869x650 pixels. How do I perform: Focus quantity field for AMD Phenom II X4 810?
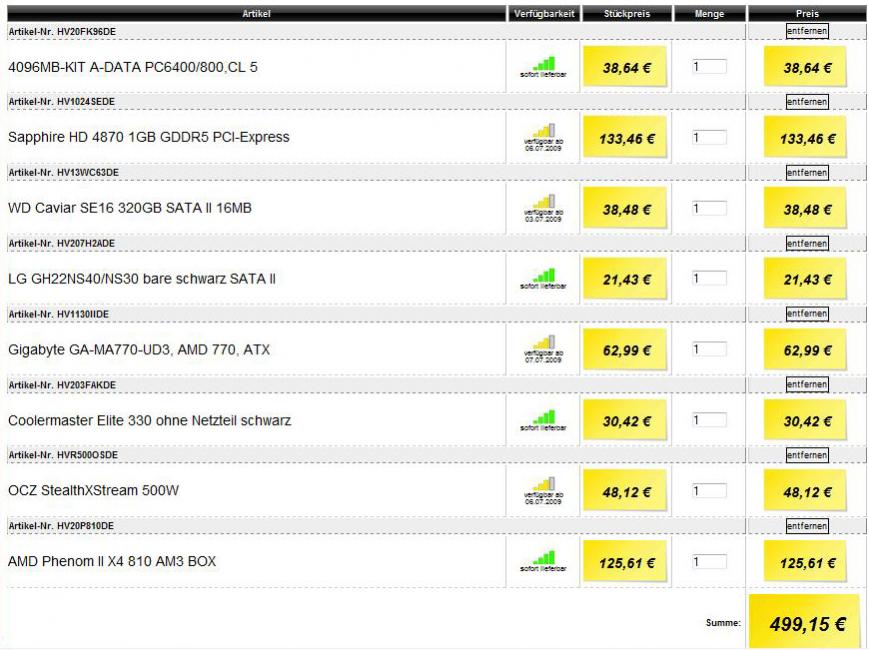coord(709,561)
